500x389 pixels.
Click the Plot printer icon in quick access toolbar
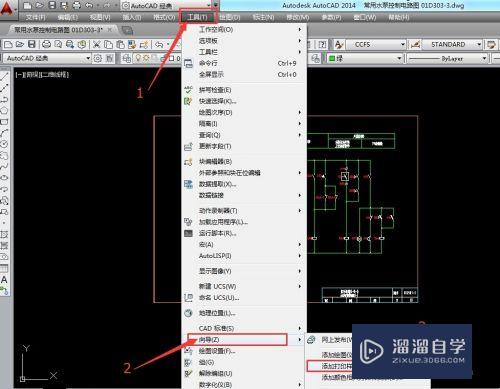click(x=77, y=5)
